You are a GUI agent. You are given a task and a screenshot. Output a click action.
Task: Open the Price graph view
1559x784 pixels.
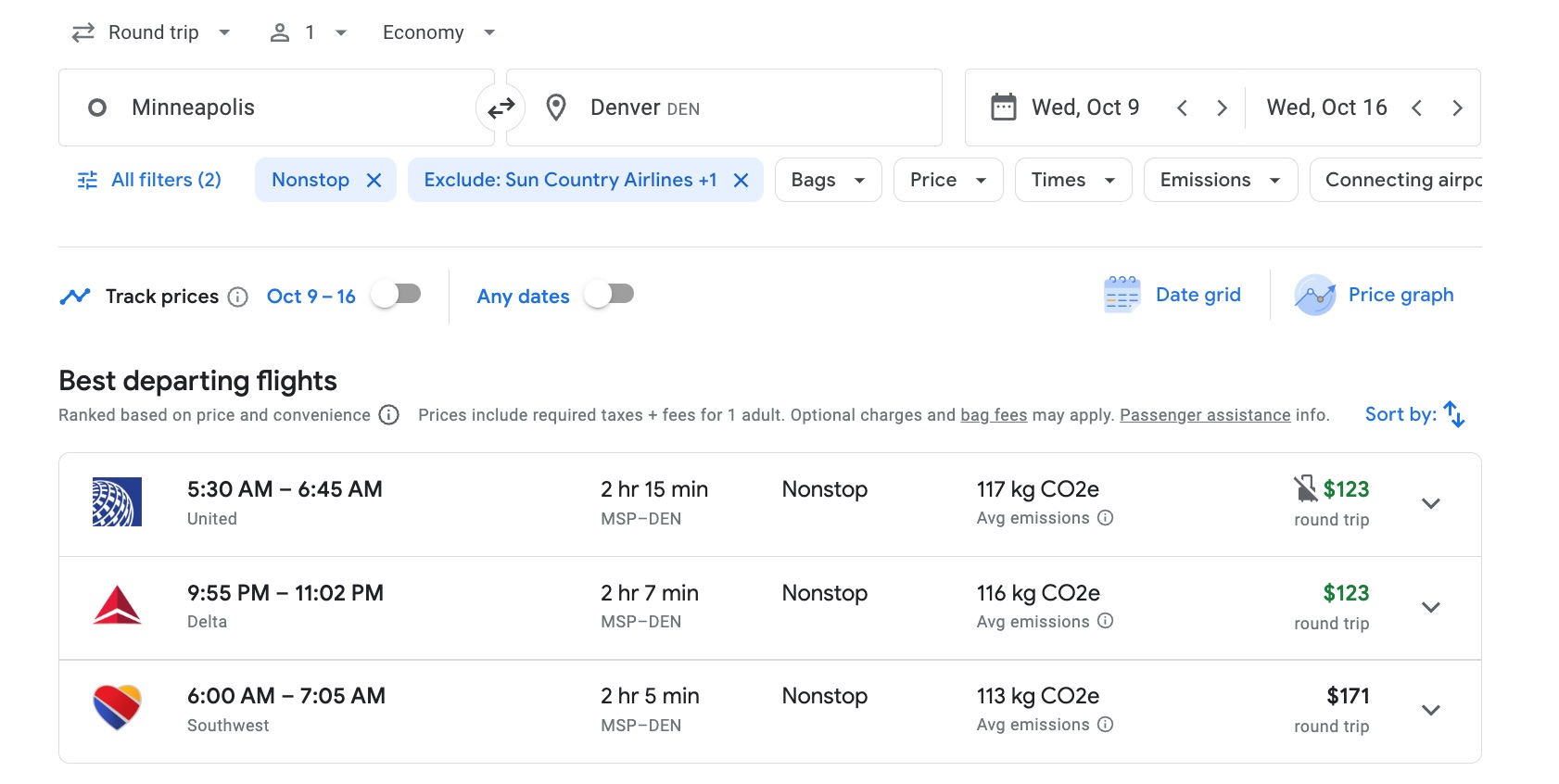tap(1315, 294)
